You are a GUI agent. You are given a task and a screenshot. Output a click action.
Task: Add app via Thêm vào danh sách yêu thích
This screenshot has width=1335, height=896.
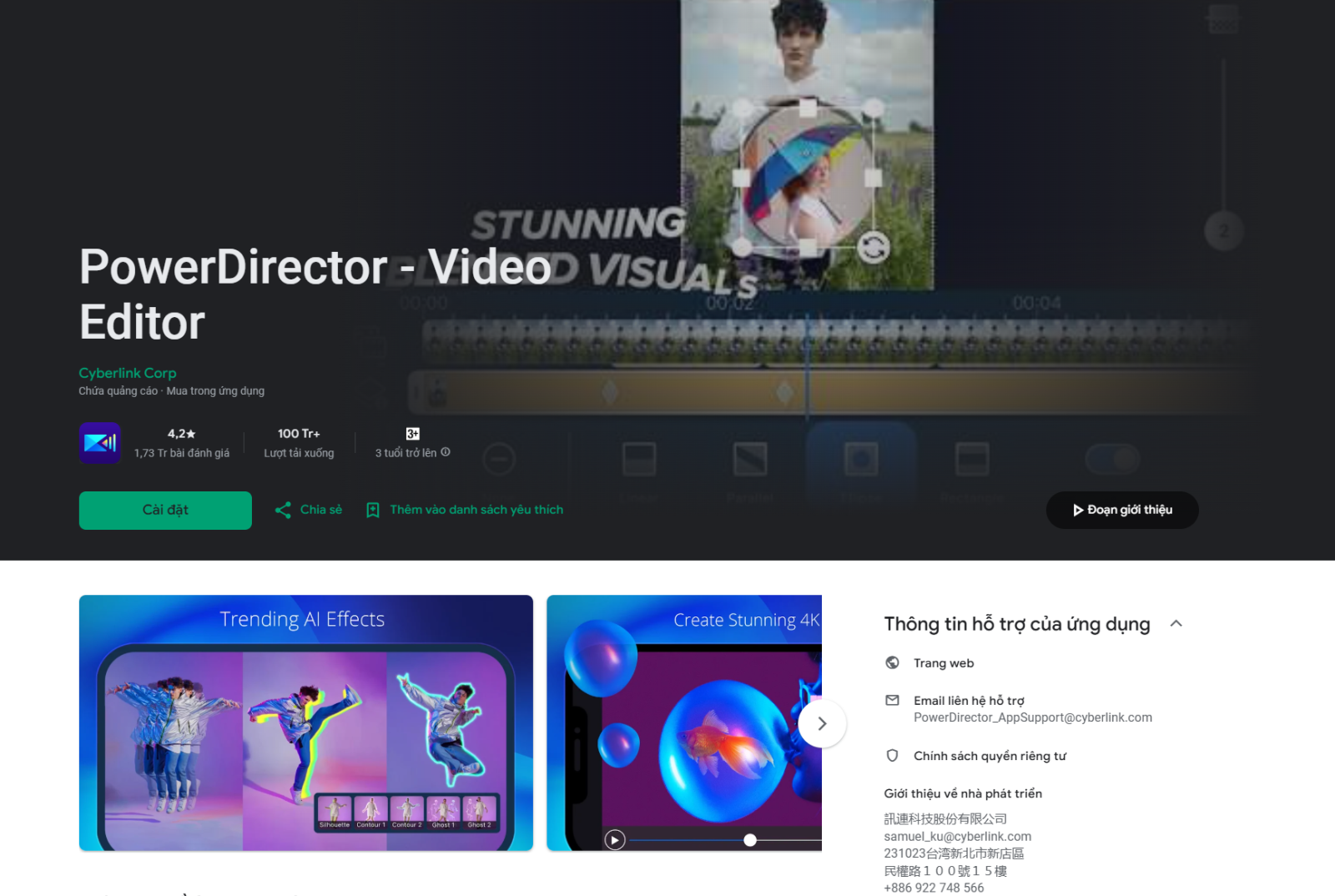(476, 510)
